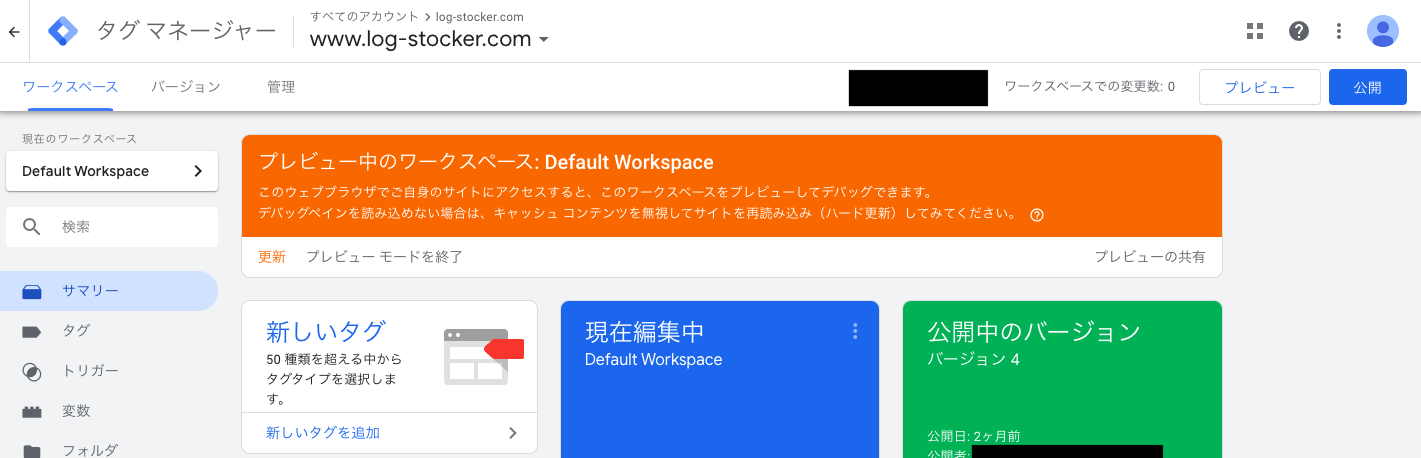Open the www.log-stocker.com container dropdown
Viewport: 1421px width, 458px height.
430,40
